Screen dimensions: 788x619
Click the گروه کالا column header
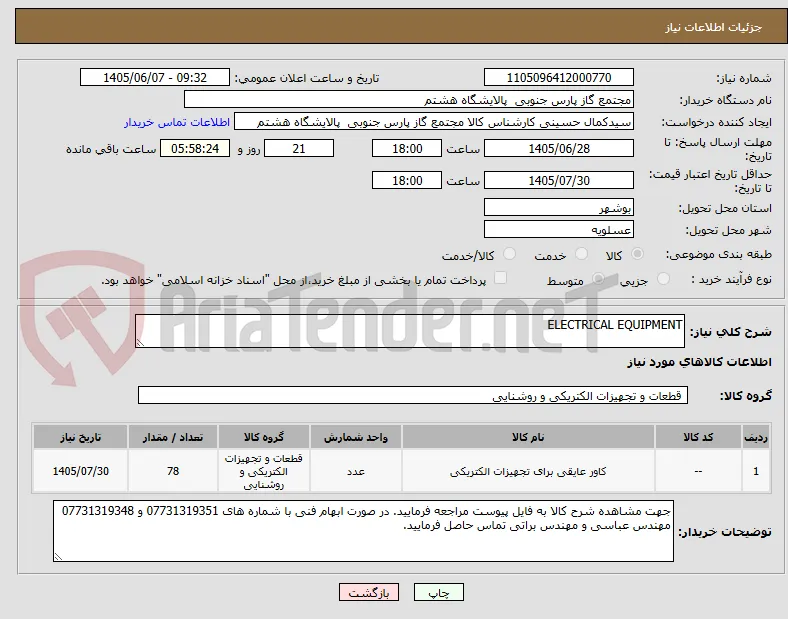pos(264,437)
